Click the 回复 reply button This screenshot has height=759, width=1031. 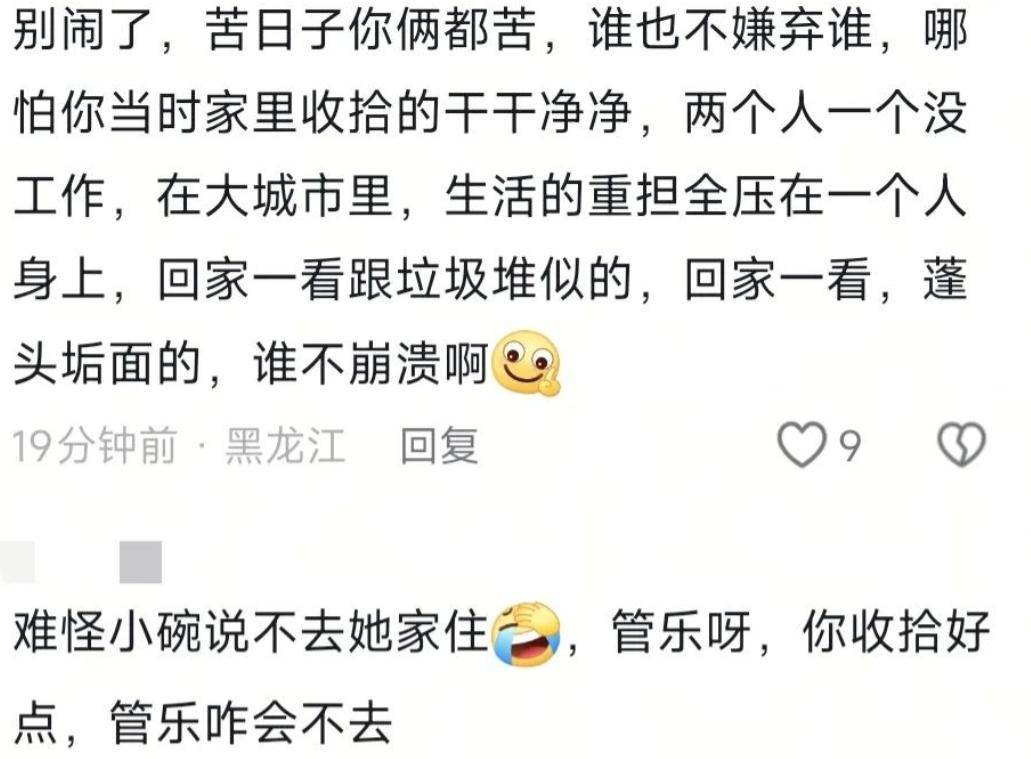click(x=439, y=445)
